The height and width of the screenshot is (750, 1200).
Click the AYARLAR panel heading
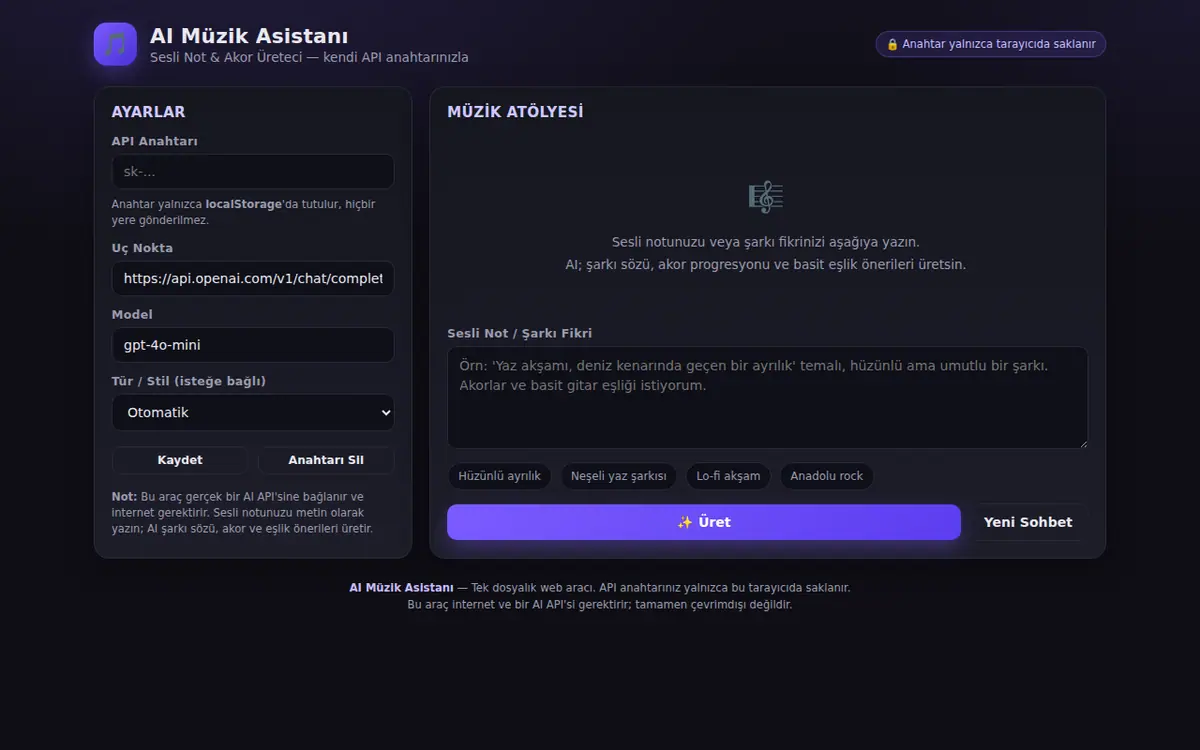(148, 112)
